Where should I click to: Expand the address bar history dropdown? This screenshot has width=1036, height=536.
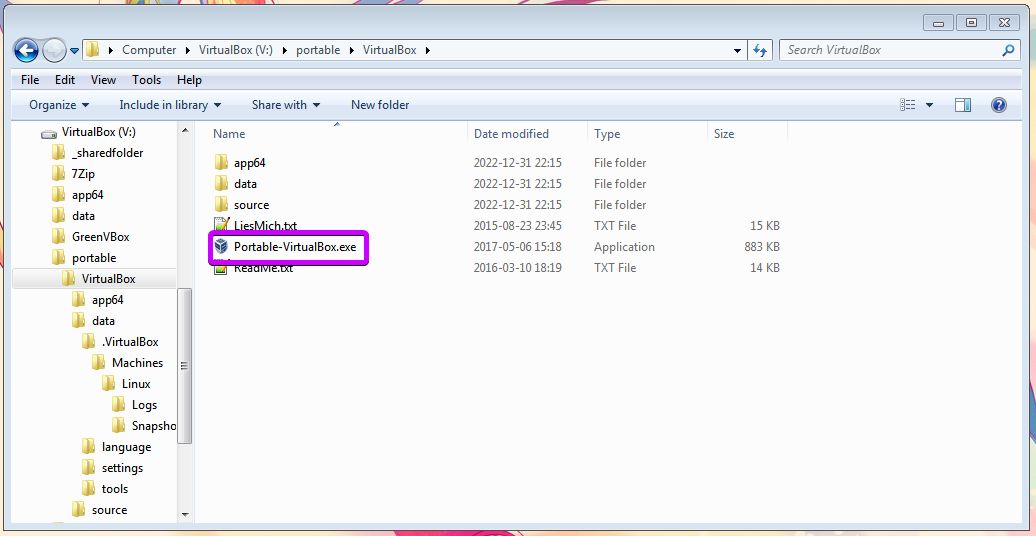[x=737, y=50]
